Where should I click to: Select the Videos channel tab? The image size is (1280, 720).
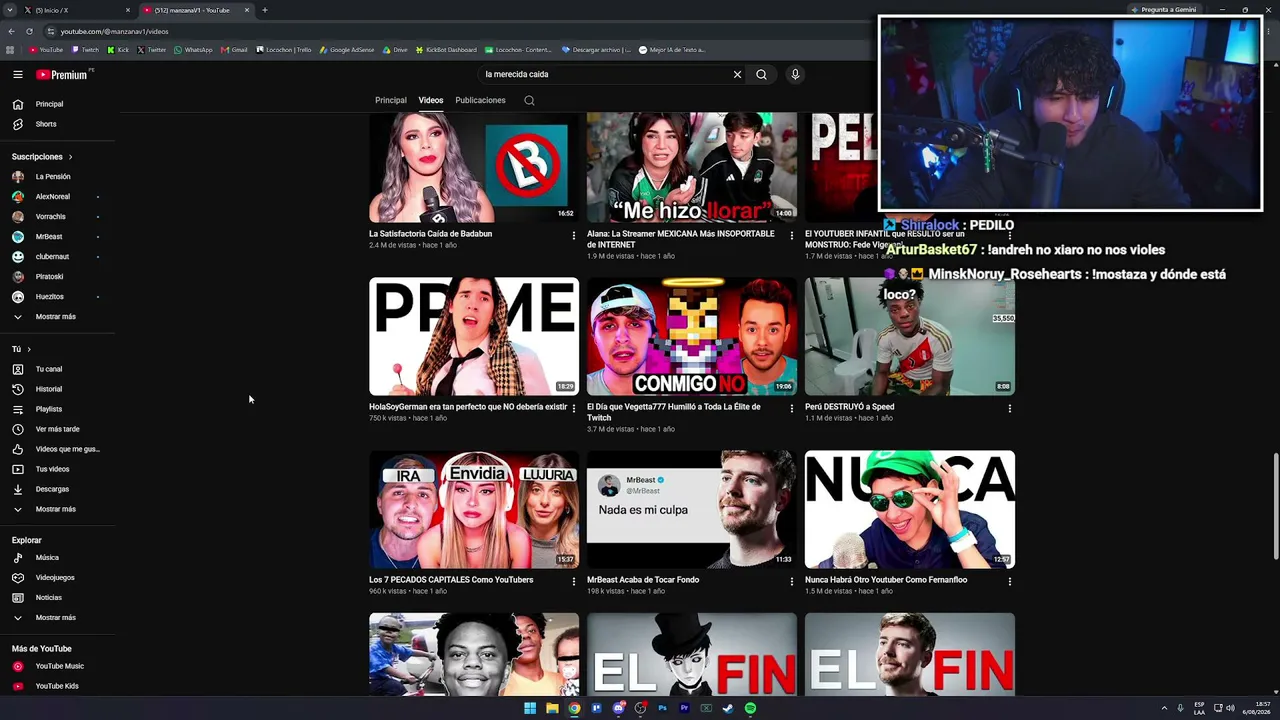[431, 100]
